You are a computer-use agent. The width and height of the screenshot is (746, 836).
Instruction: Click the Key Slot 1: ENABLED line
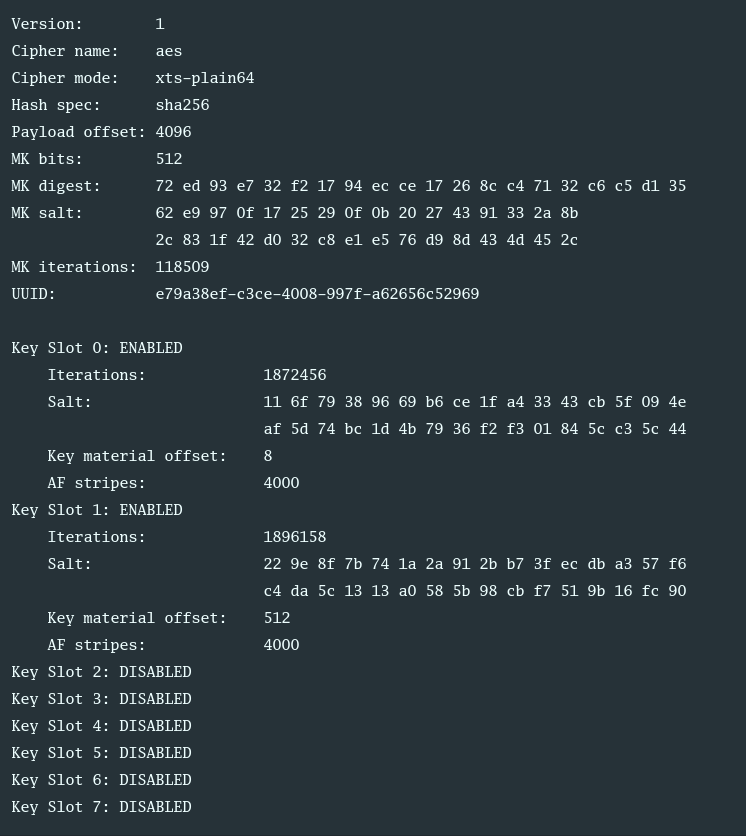coord(97,510)
